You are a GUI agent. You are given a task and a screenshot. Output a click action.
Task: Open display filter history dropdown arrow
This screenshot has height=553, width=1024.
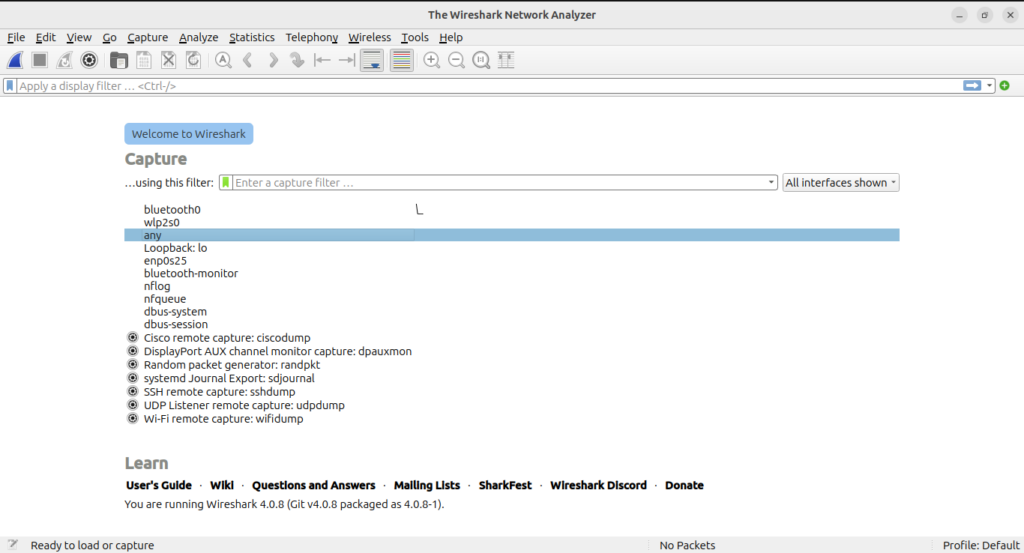point(989,86)
